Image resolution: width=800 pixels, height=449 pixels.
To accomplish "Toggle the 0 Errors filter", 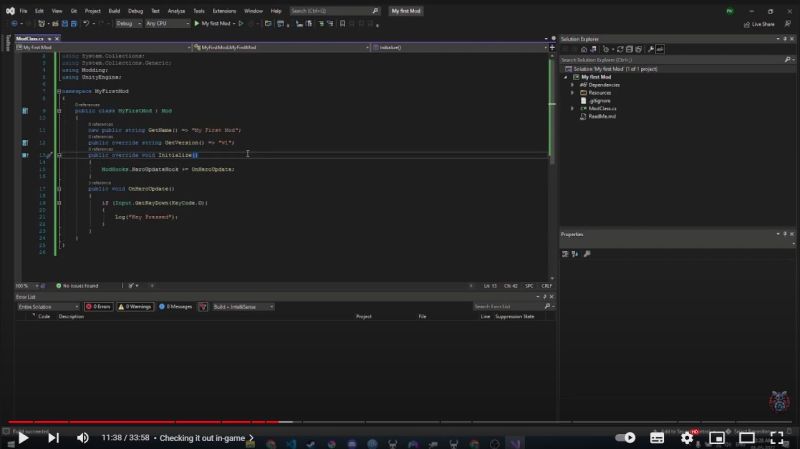I will (98, 307).
